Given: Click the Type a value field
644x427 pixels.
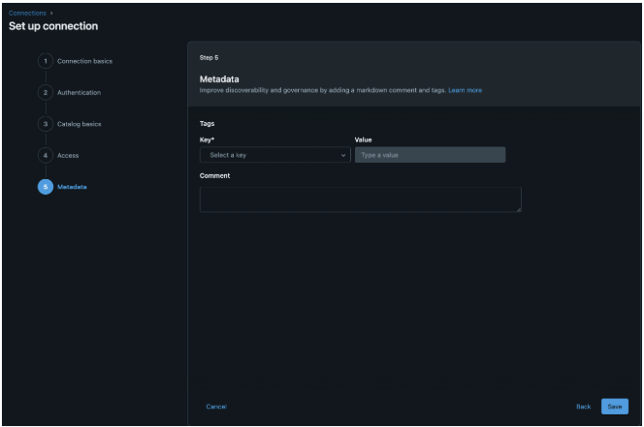Looking at the screenshot, I should (x=430, y=155).
